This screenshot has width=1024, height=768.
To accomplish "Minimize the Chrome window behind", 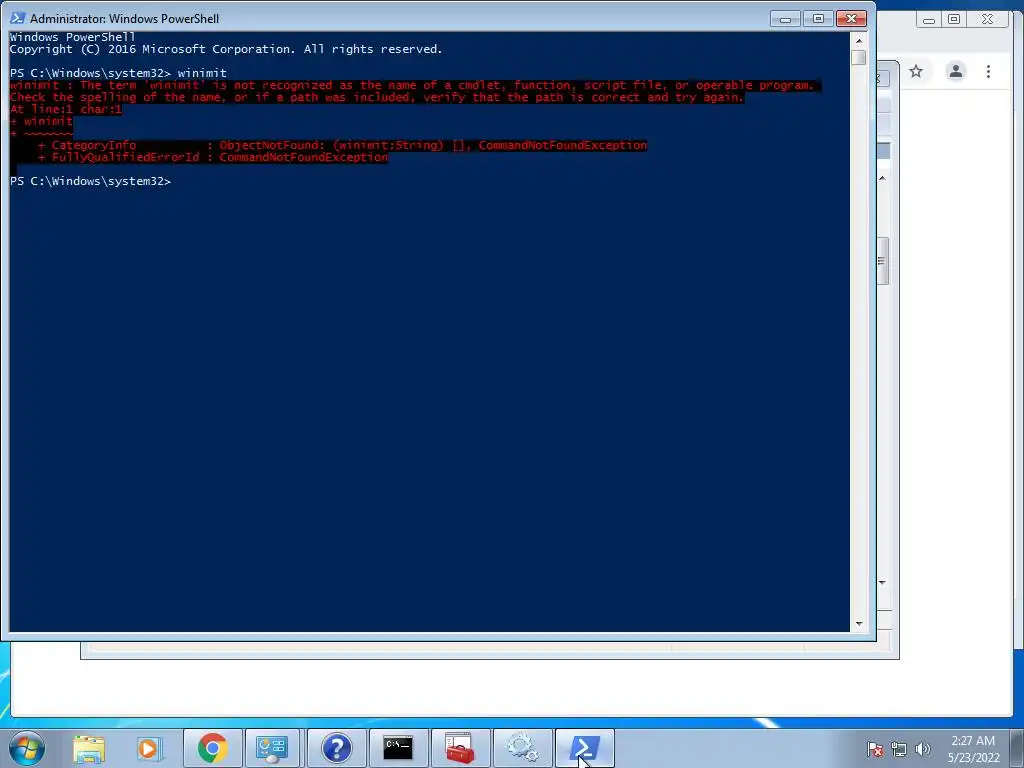I will [x=929, y=20].
